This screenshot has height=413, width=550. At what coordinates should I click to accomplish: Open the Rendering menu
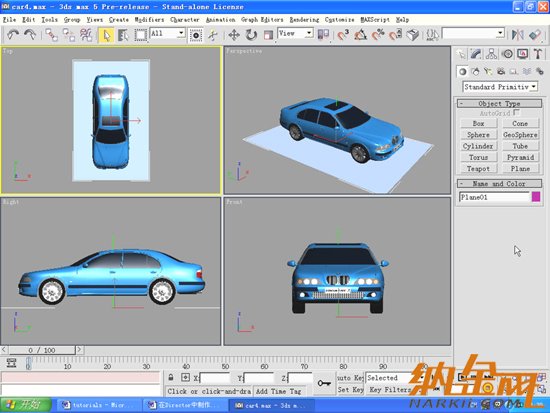[x=304, y=20]
